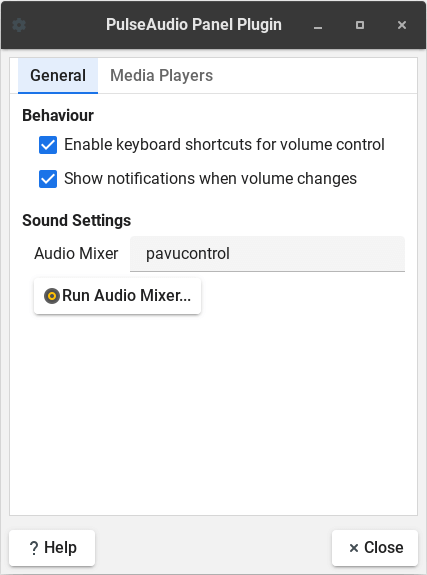This screenshot has width=427, height=575.
Task: Click the Audio Mixer label
Action: 76,254
